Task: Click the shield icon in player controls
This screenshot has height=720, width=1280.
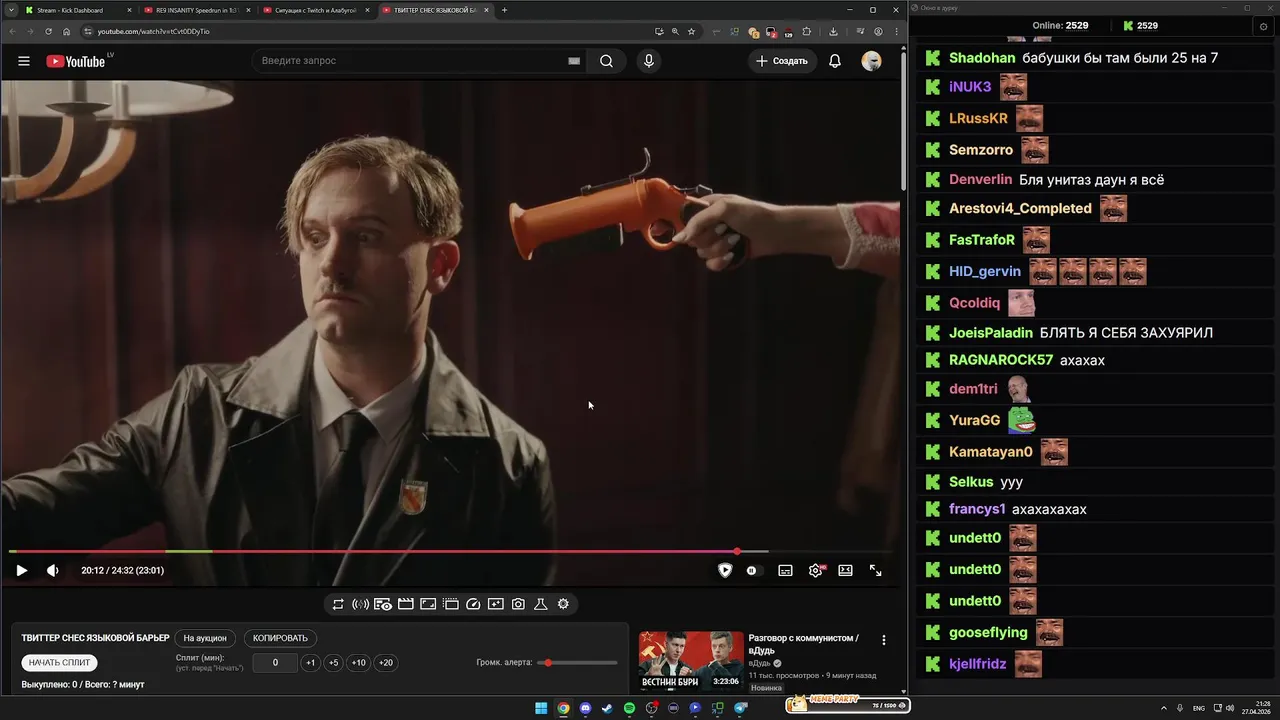Action: (x=725, y=570)
